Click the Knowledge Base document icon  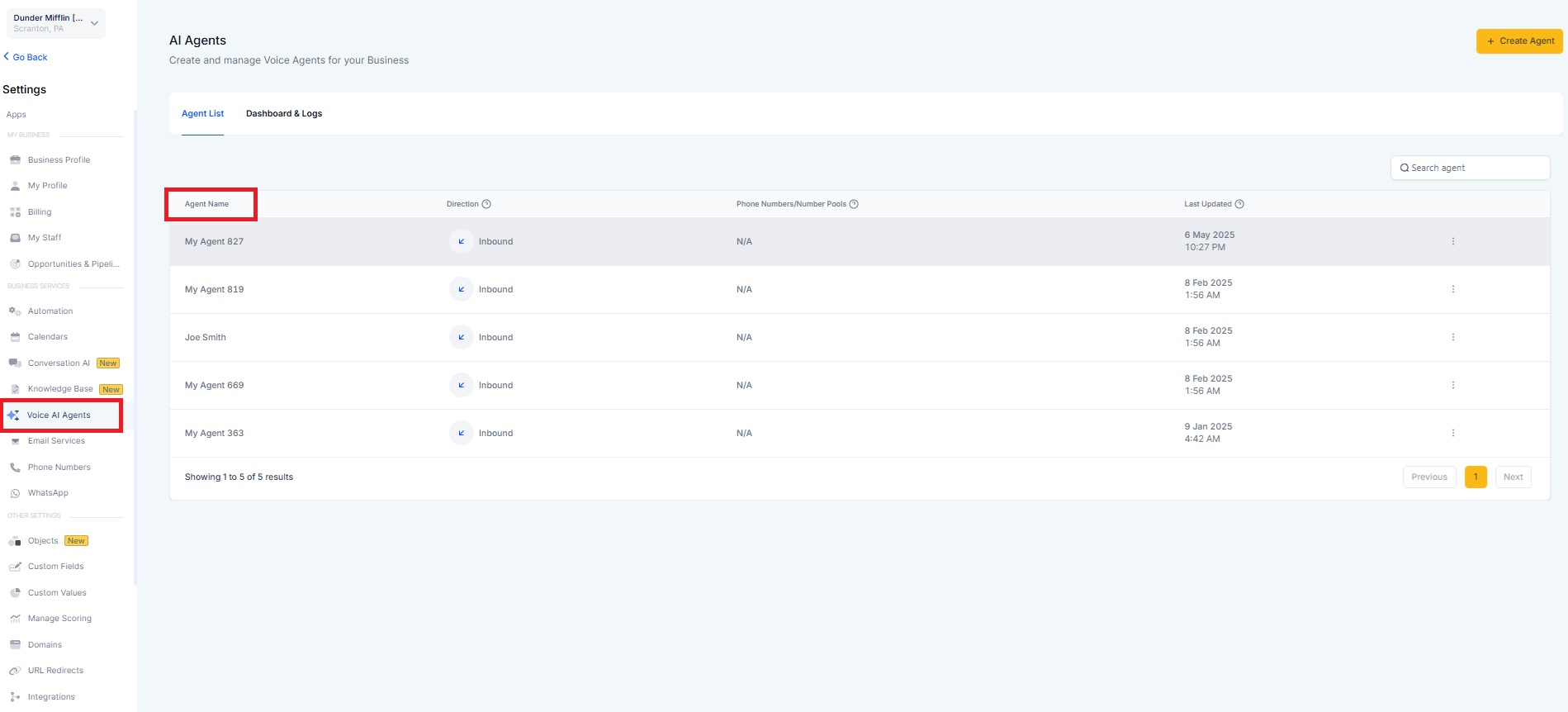(15, 389)
